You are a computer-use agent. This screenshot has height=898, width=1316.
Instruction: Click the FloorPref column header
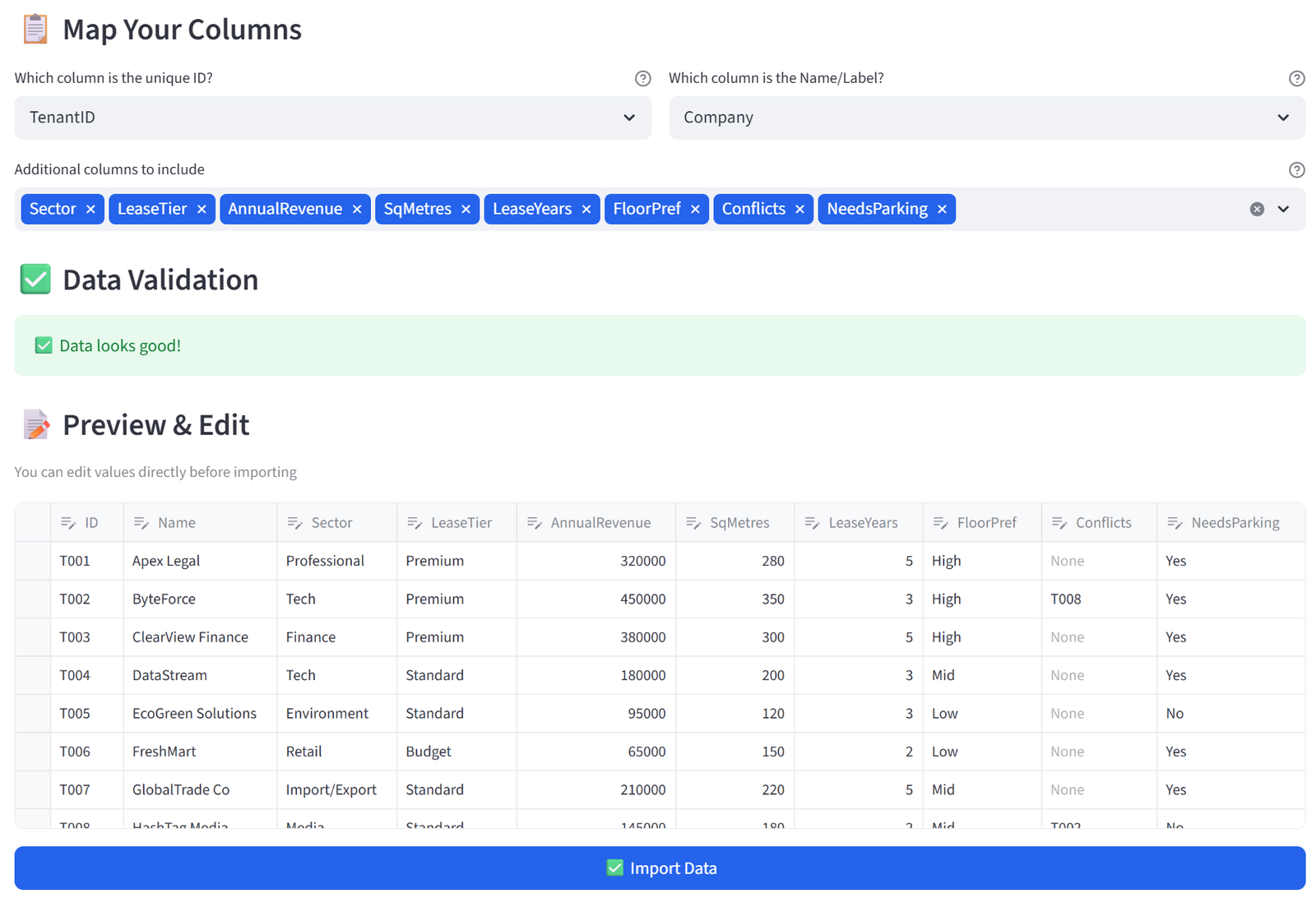(982, 523)
